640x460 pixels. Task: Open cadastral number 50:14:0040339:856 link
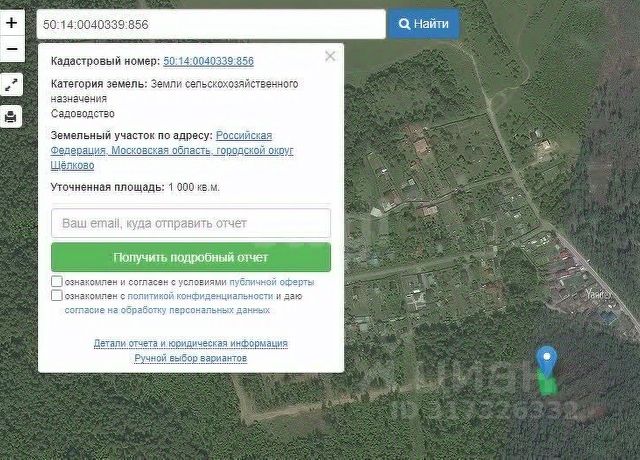209,61
